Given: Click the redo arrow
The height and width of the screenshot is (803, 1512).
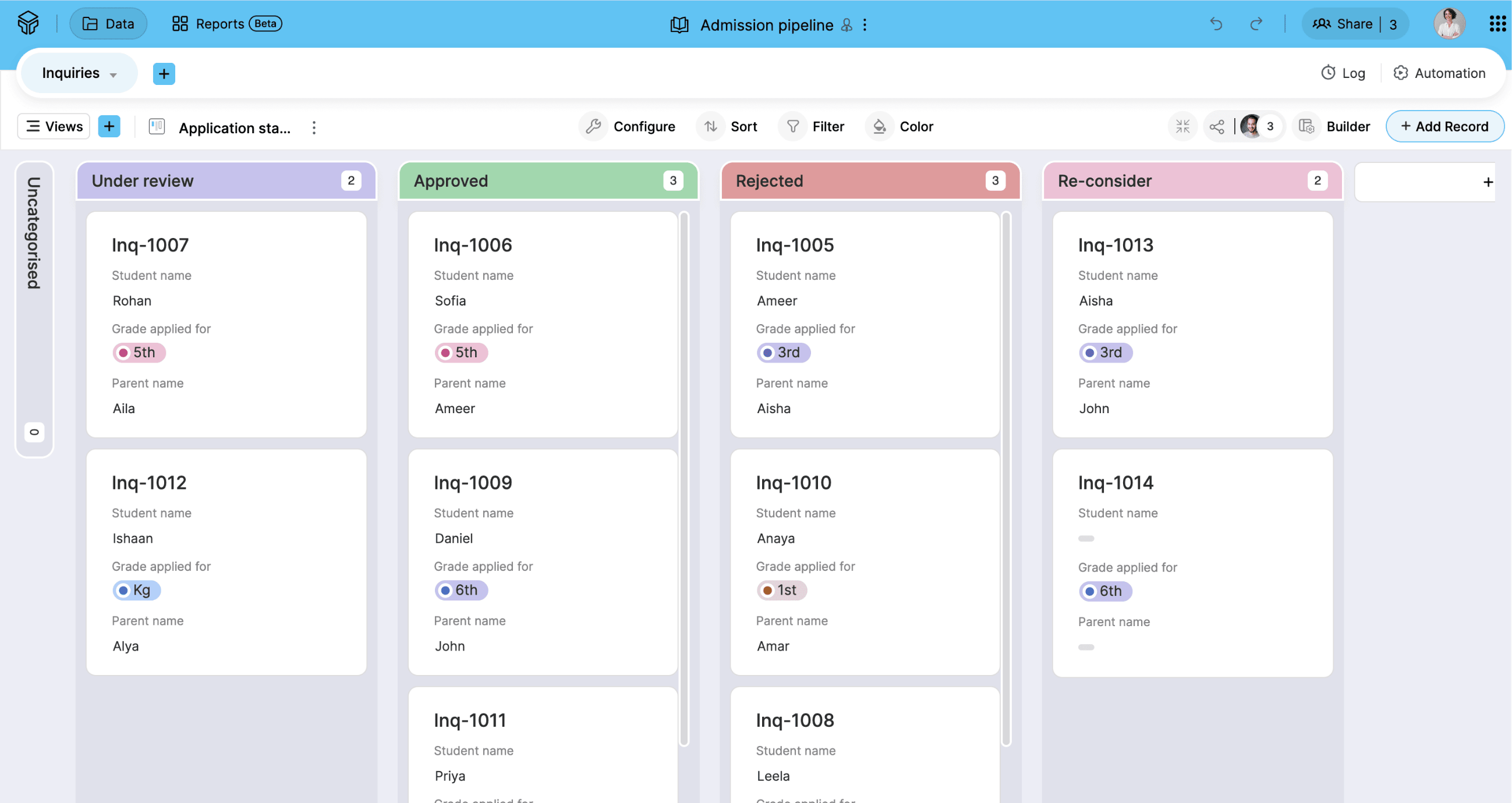Looking at the screenshot, I should click(x=1256, y=23).
